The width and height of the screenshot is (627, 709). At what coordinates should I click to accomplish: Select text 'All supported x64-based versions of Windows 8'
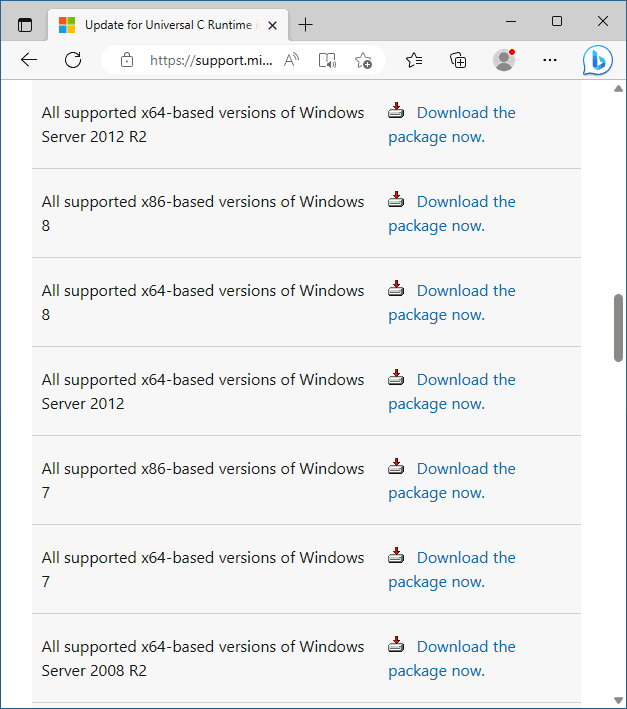tap(203, 303)
